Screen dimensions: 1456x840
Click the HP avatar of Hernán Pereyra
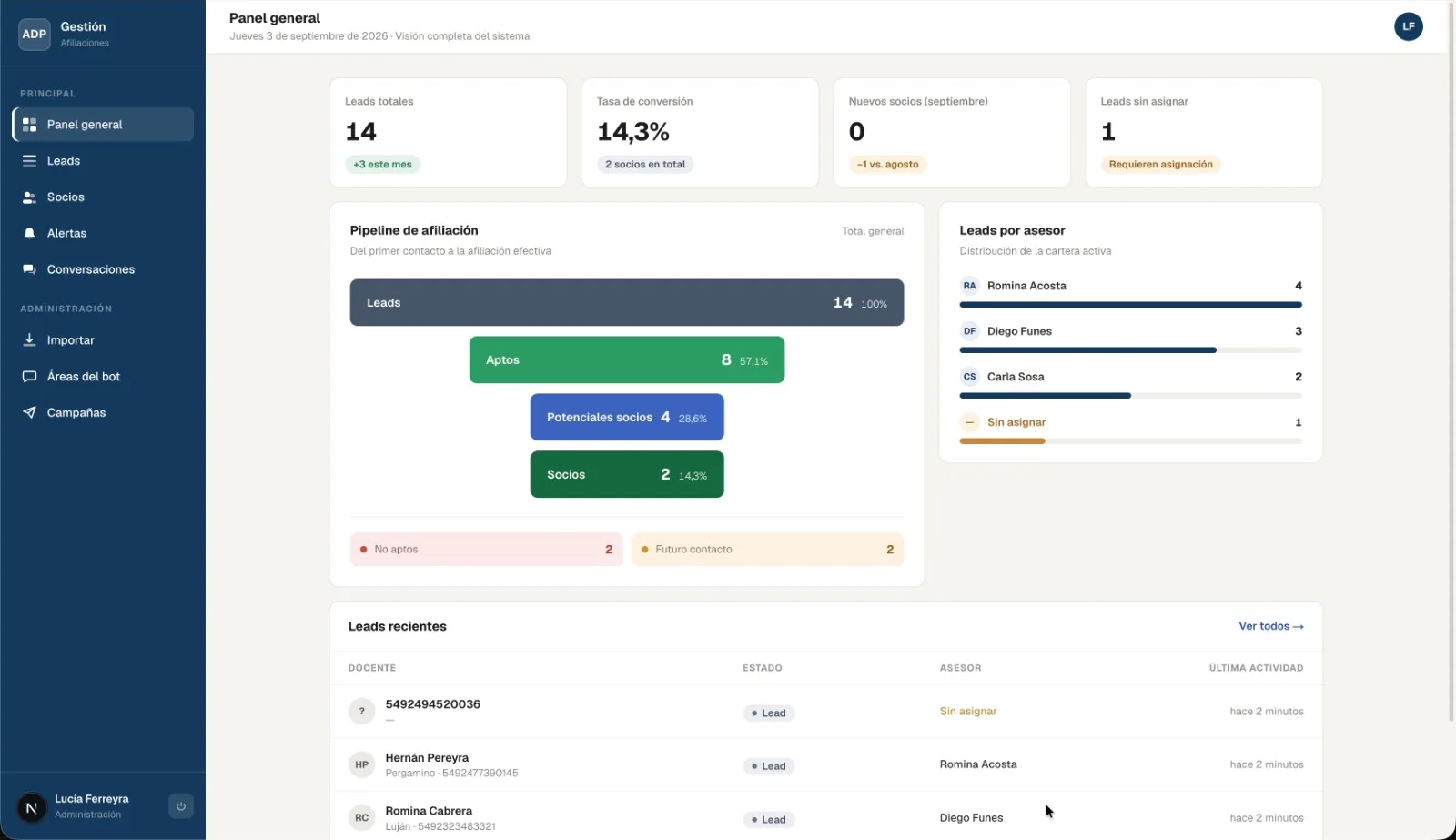point(361,764)
